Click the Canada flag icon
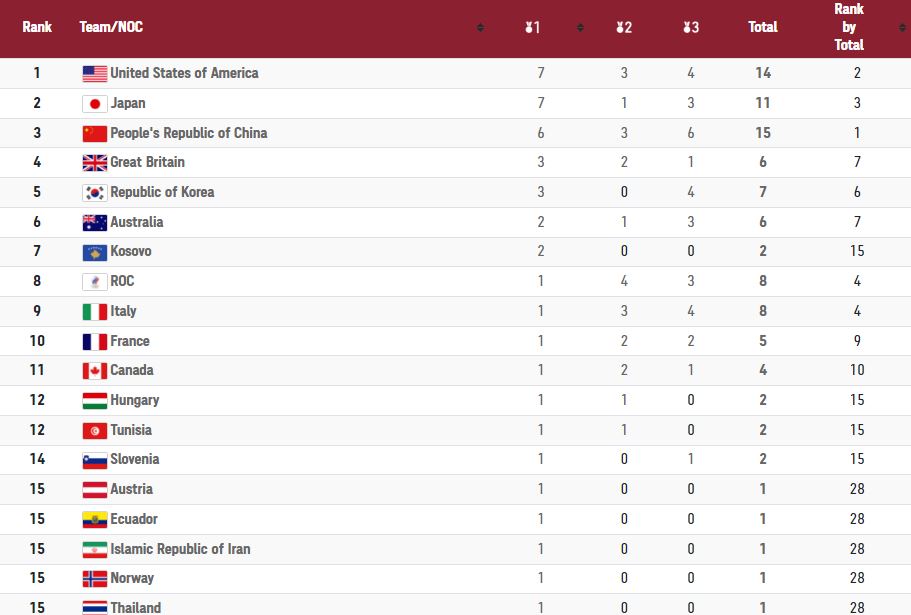 tap(94, 370)
